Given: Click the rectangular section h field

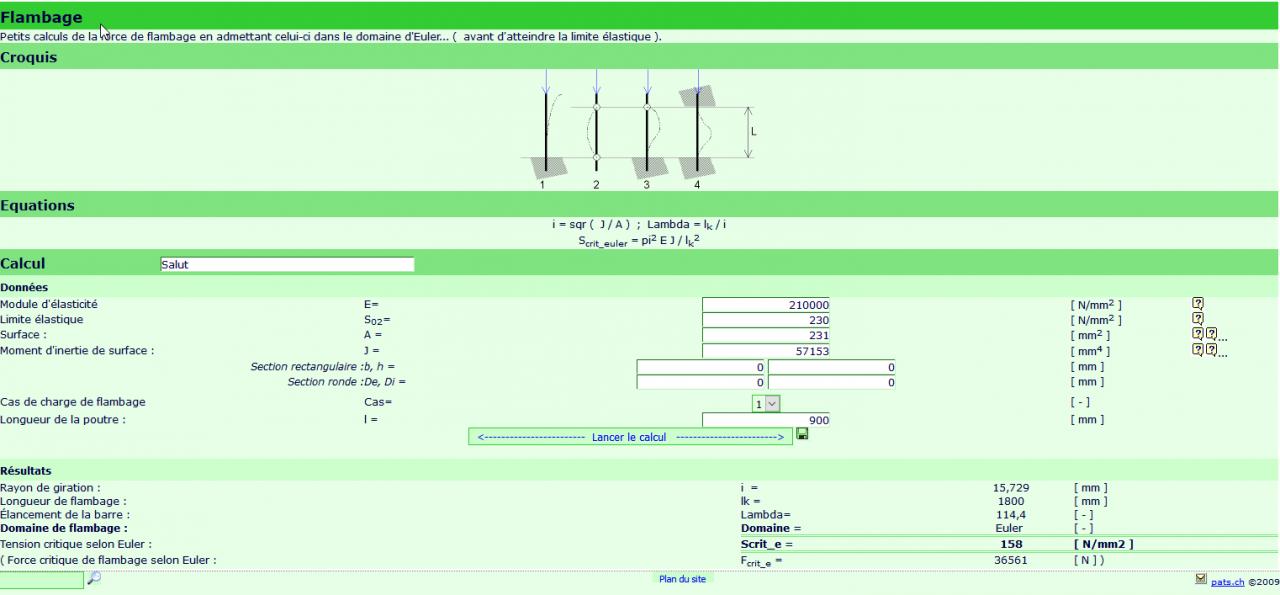Looking at the screenshot, I should 831,367.
